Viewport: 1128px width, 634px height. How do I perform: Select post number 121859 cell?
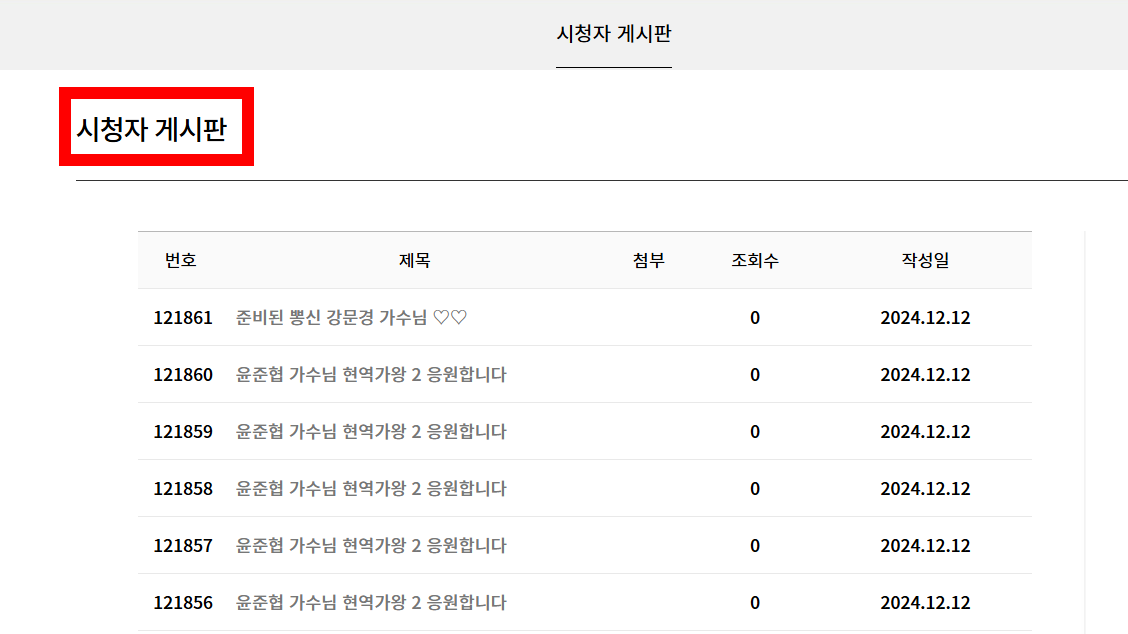click(183, 431)
